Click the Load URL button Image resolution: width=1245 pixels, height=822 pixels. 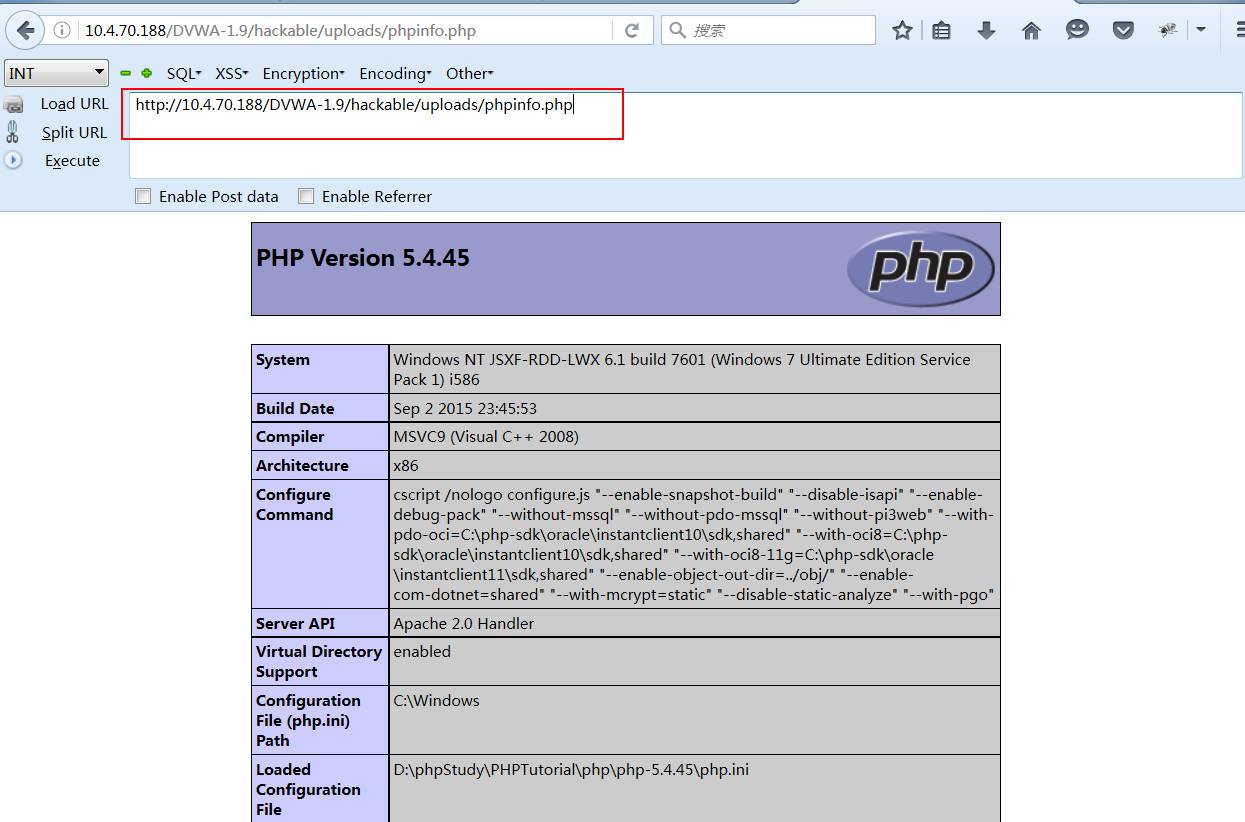point(74,104)
